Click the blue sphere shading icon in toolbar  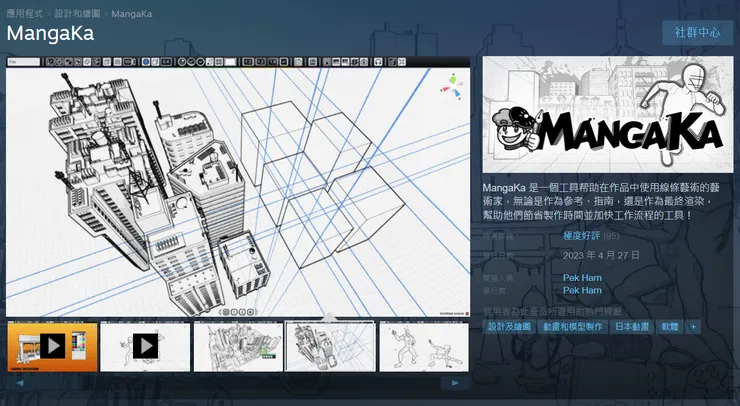pos(146,62)
